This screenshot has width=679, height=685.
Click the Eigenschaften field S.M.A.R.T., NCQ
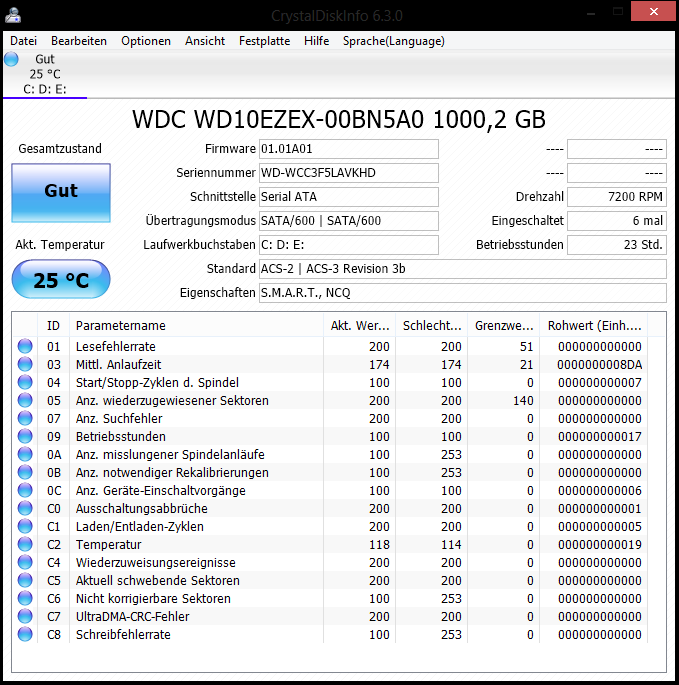pyautogui.click(x=463, y=293)
